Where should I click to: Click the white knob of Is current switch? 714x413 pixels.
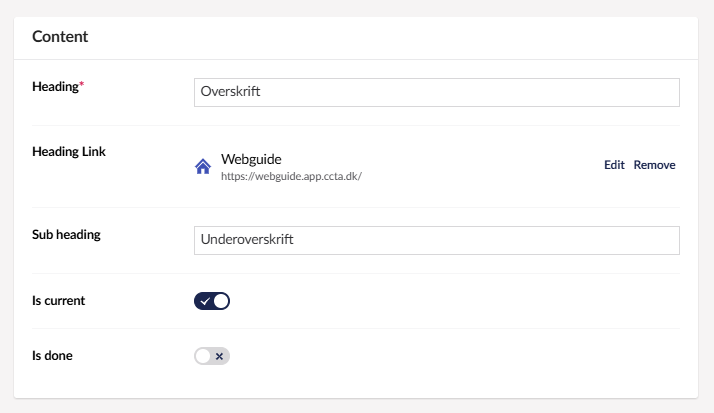(x=221, y=301)
